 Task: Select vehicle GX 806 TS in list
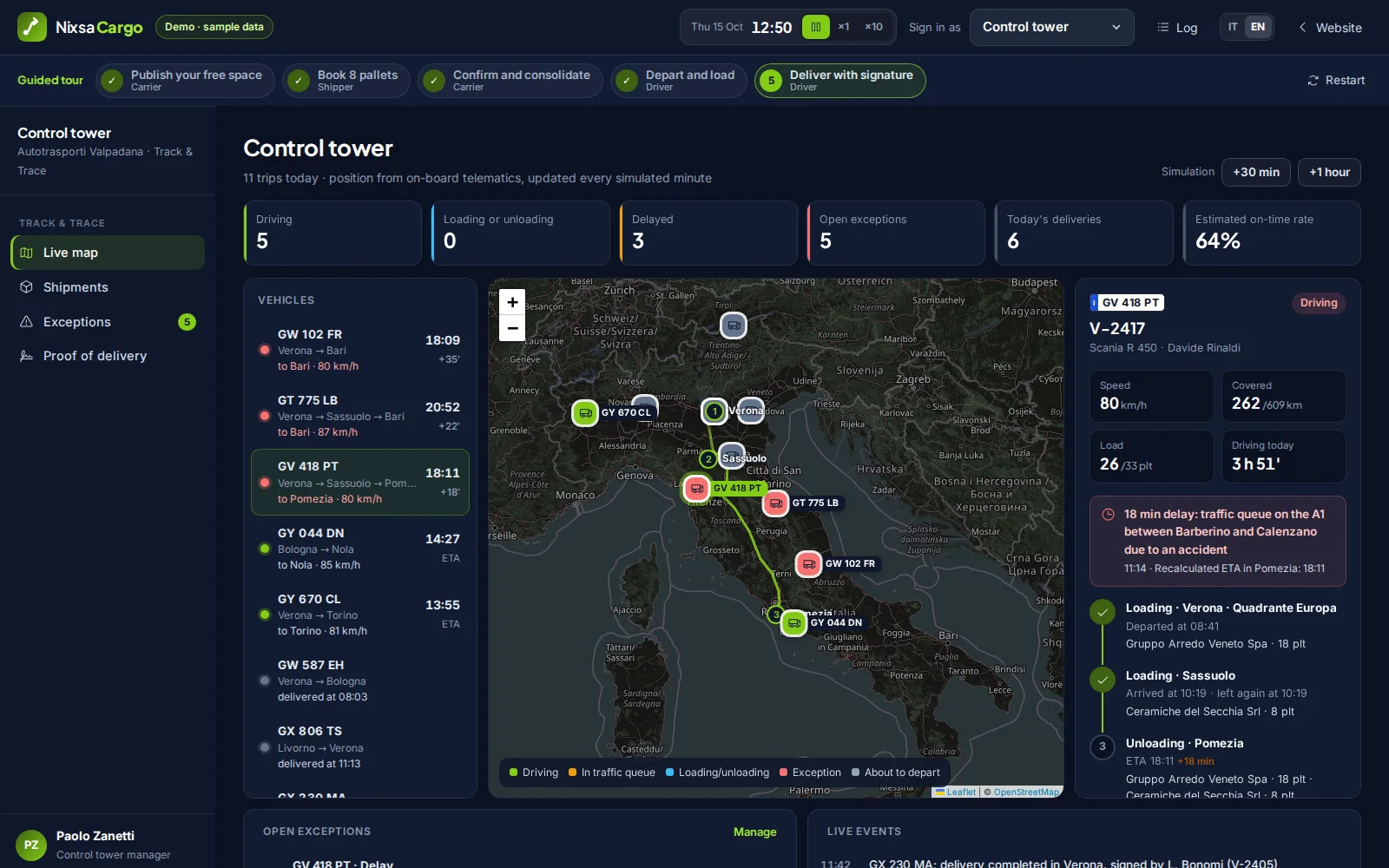[x=360, y=747]
